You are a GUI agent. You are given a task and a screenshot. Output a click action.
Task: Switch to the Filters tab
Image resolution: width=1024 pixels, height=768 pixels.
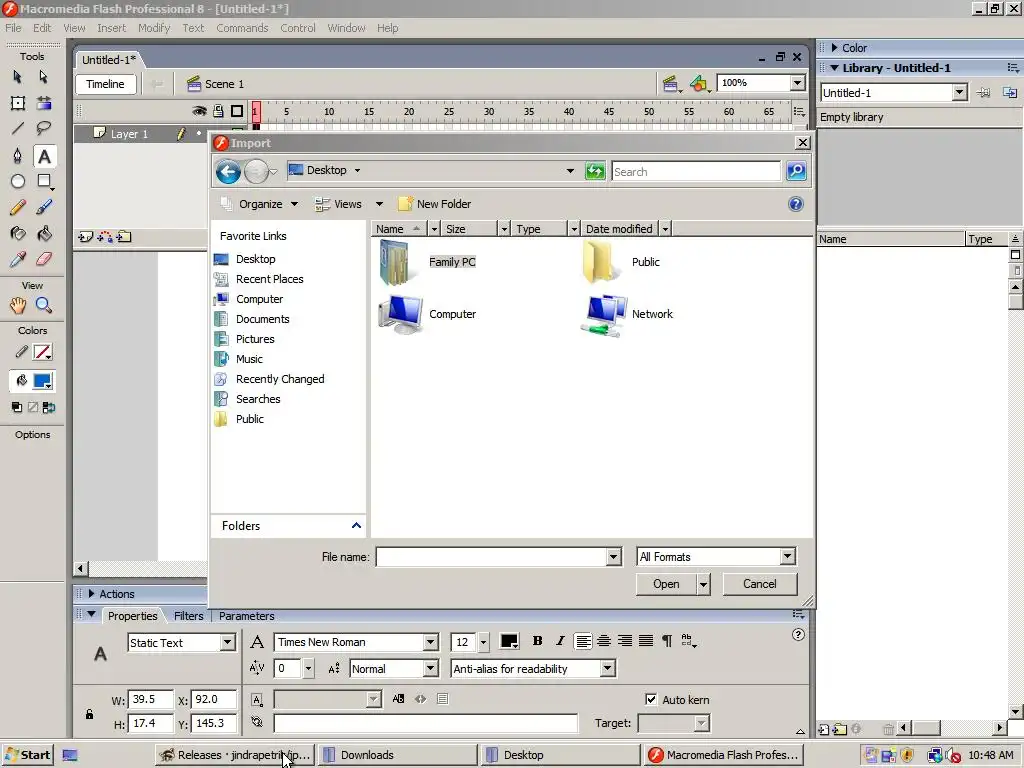[189, 616]
